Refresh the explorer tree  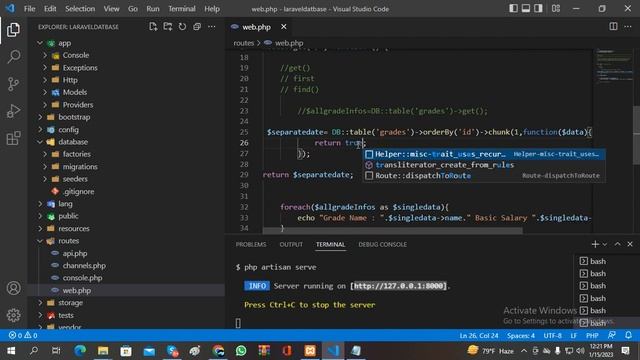pos(182,27)
